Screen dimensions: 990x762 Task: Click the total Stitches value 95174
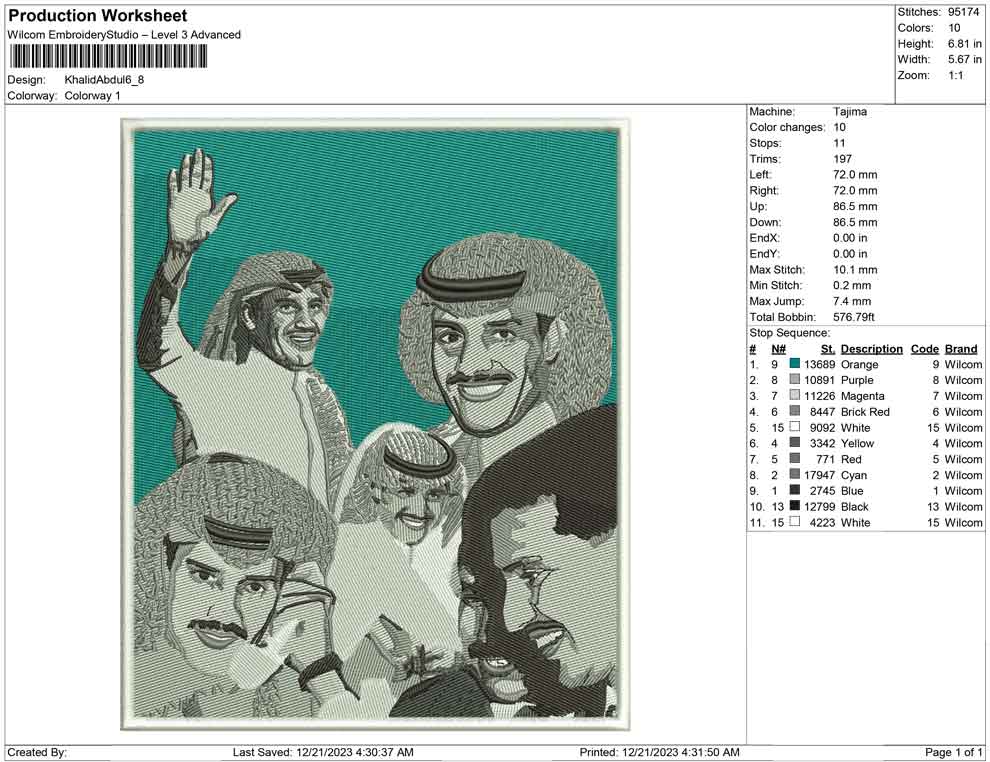pos(965,12)
